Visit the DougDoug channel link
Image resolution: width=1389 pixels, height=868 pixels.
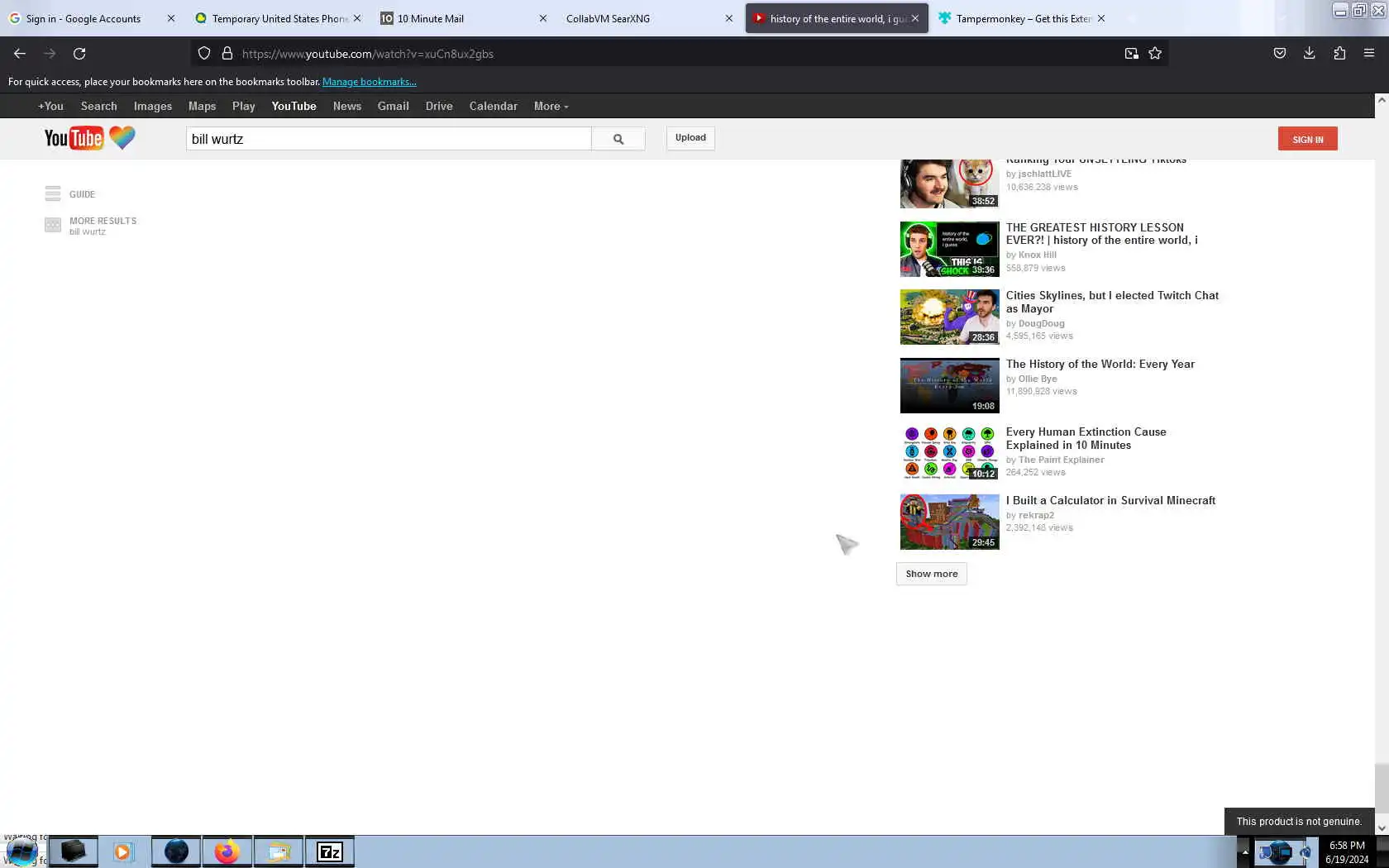(x=1042, y=323)
